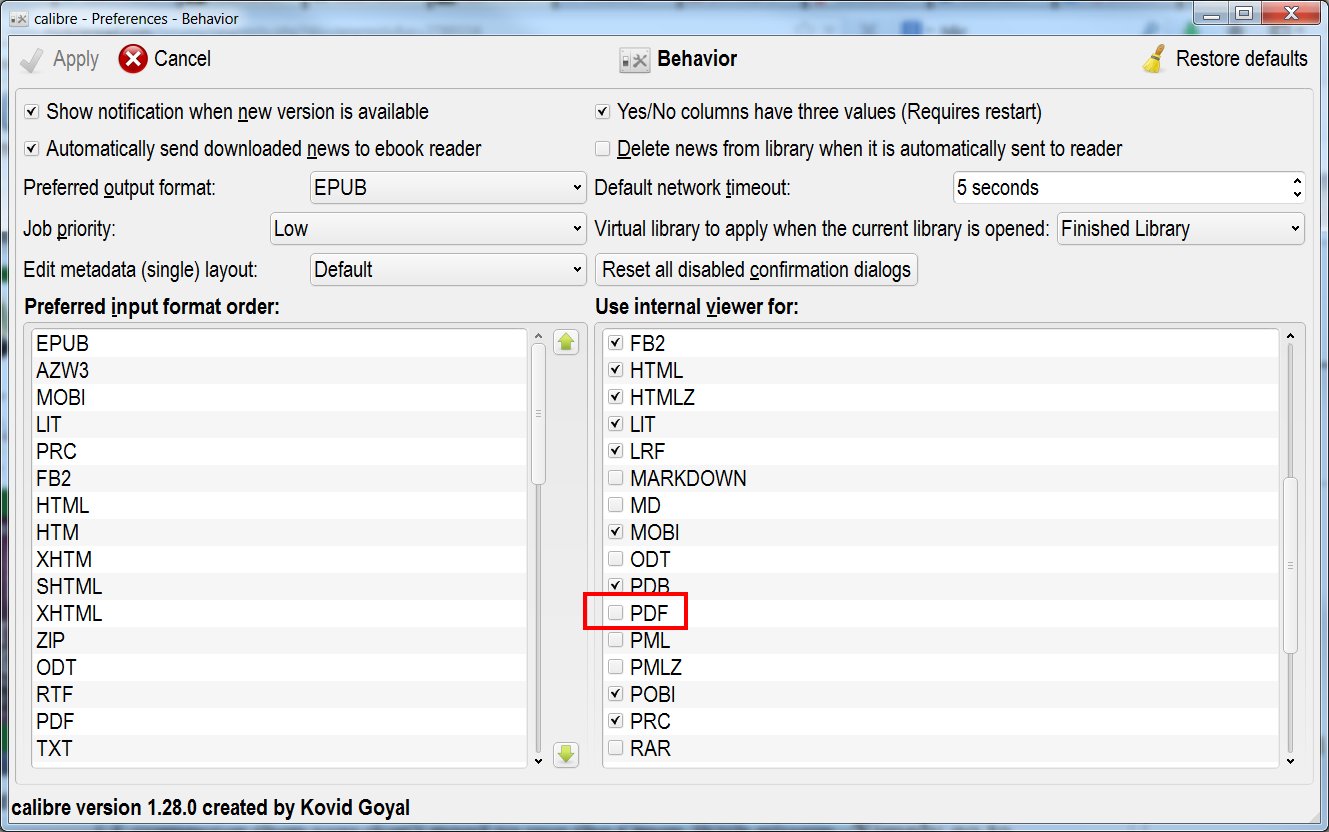Open Virtual library dropdown

click(1180, 228)
